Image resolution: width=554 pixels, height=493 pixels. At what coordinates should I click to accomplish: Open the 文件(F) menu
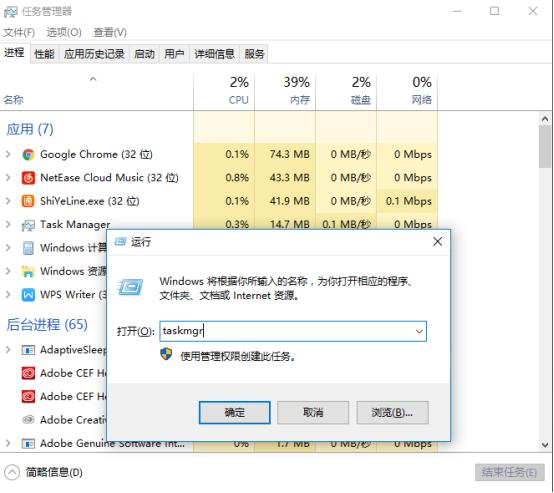point(19,33)
